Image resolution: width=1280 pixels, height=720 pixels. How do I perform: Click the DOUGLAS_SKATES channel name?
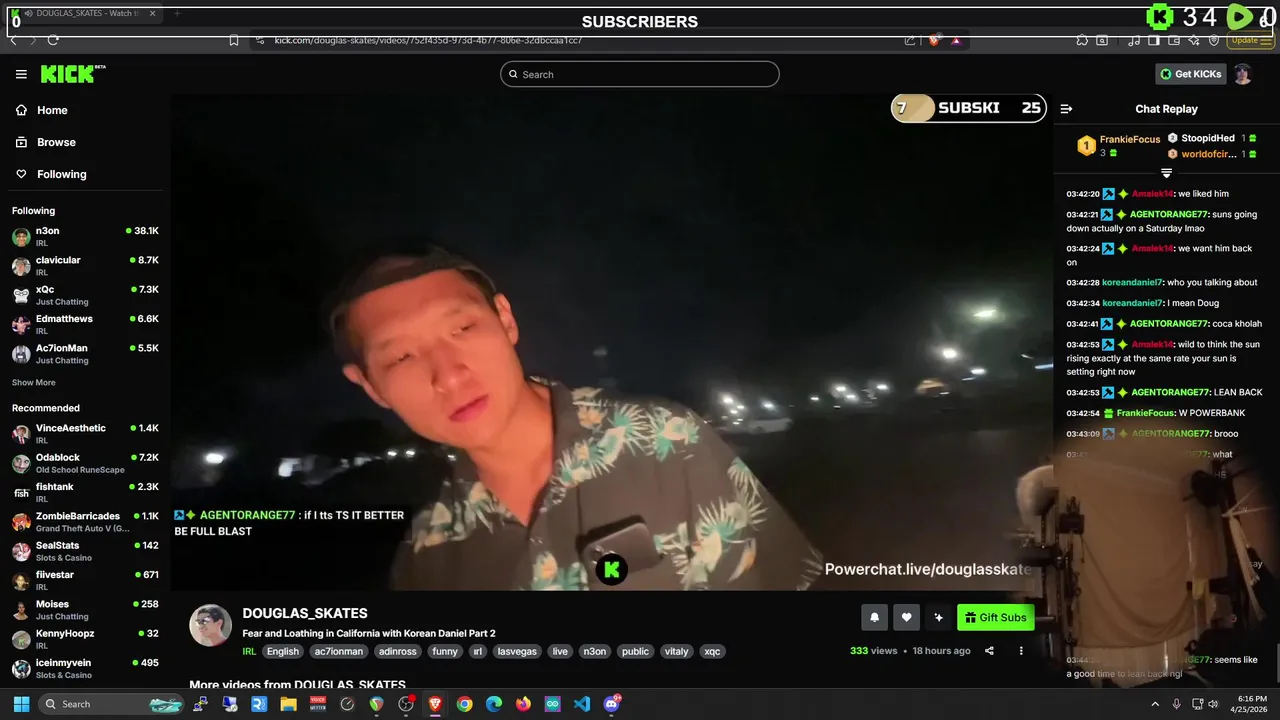click(x=305, y=613)
